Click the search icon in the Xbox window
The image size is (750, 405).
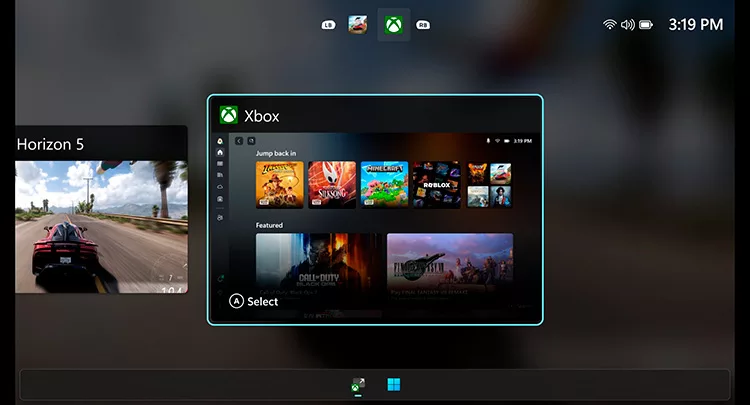coord(251,141)
